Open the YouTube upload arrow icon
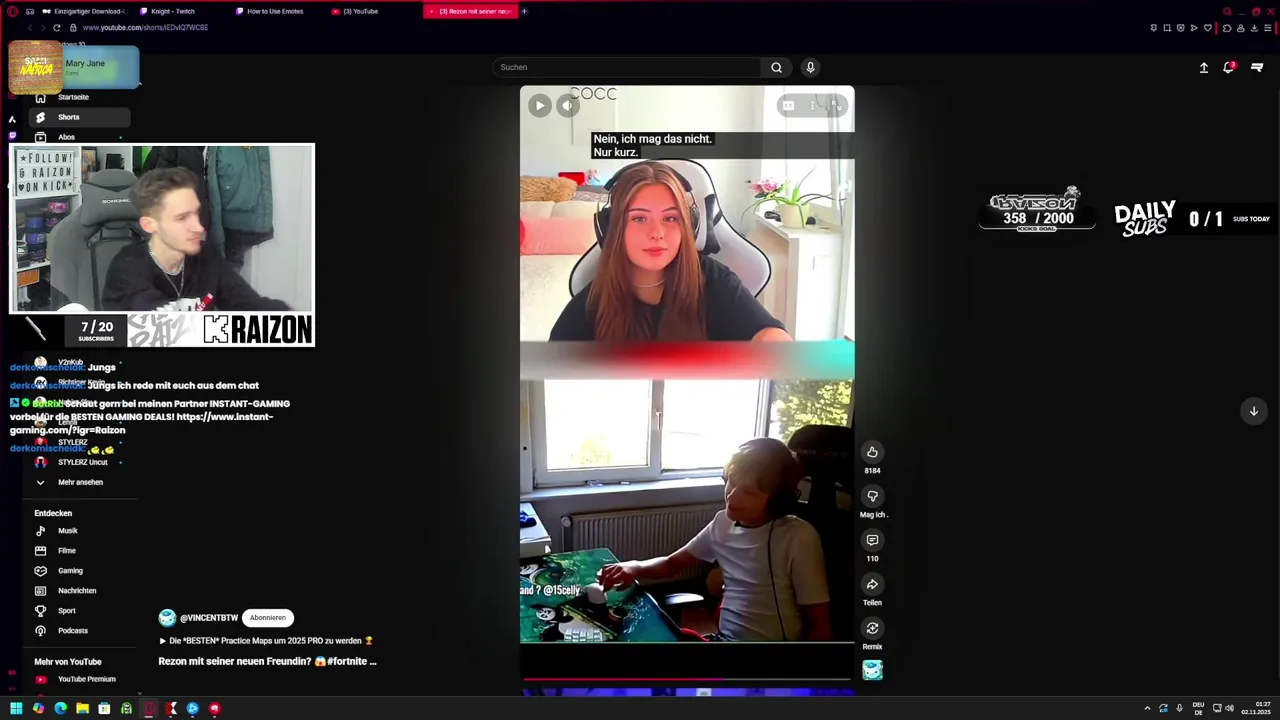The image size is (1280, 720). (x=1203, y=68)
